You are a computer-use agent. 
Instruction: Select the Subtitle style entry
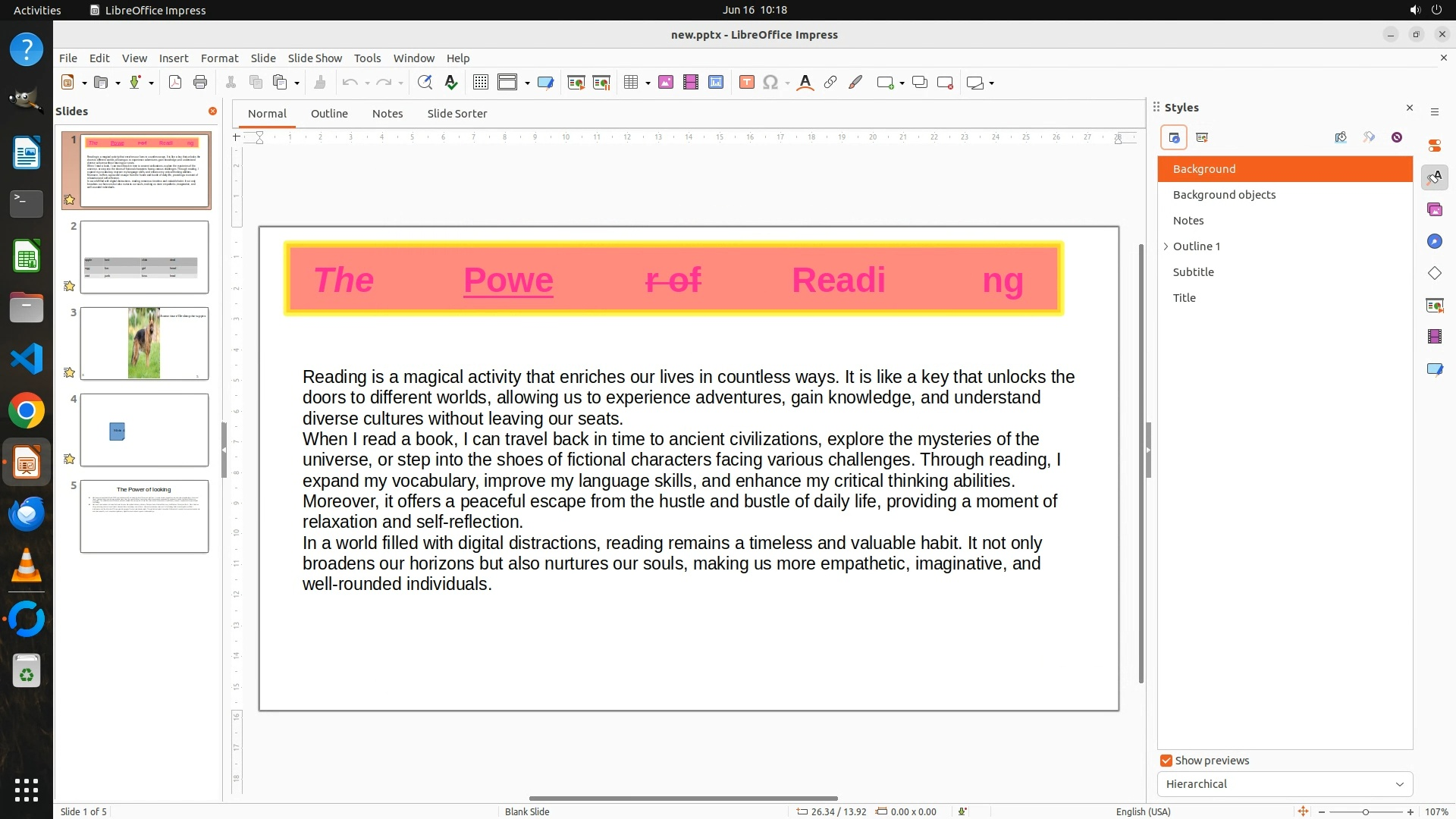click(x=1193, y=272)
